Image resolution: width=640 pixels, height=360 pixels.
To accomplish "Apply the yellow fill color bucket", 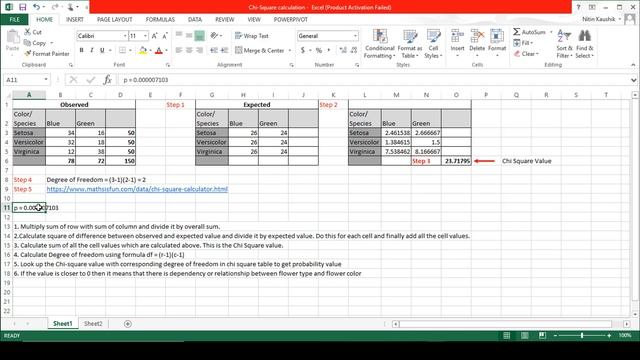I will (143, 50).
